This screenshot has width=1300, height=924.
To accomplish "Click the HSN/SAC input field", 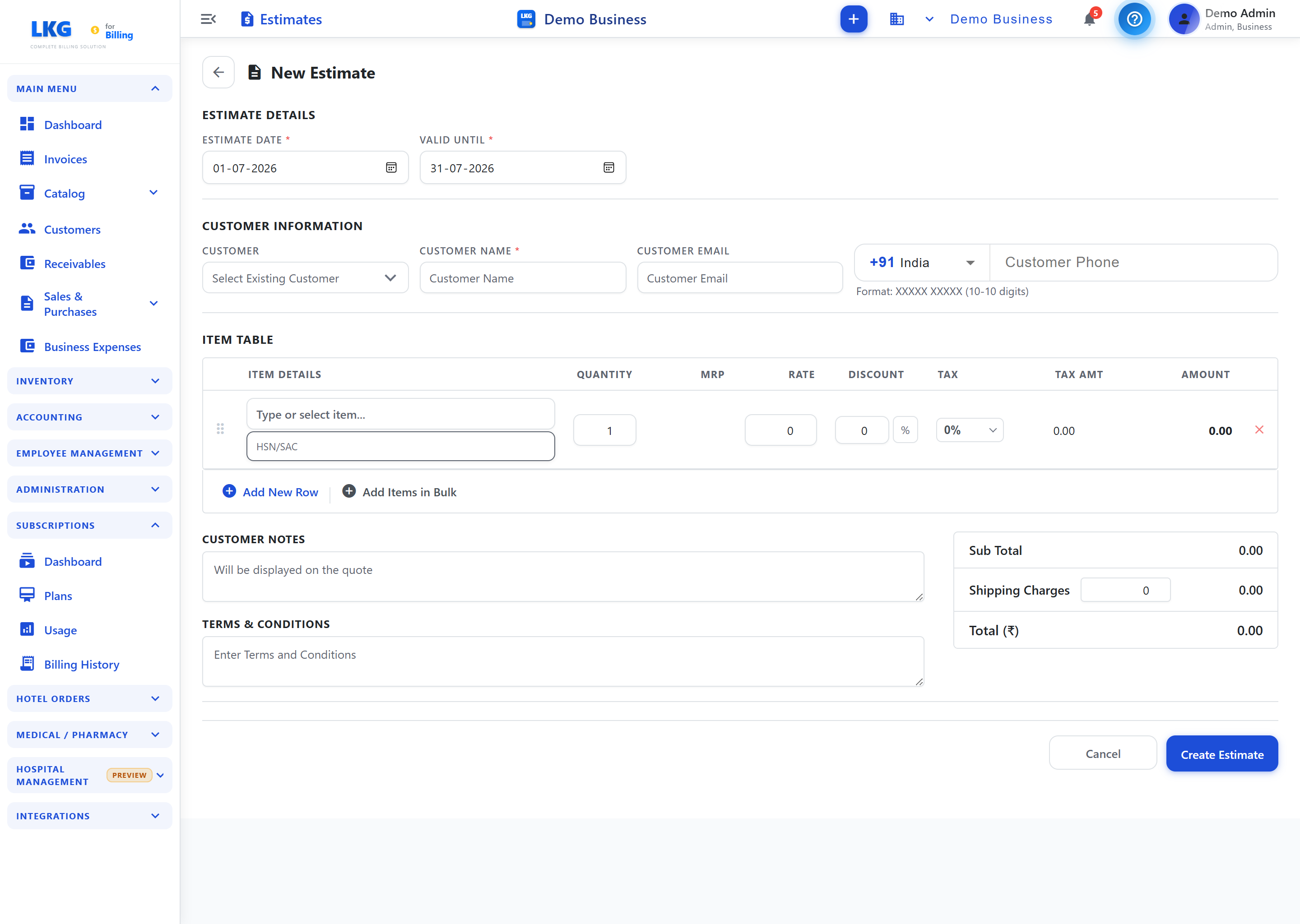I will tap(400, 446).
